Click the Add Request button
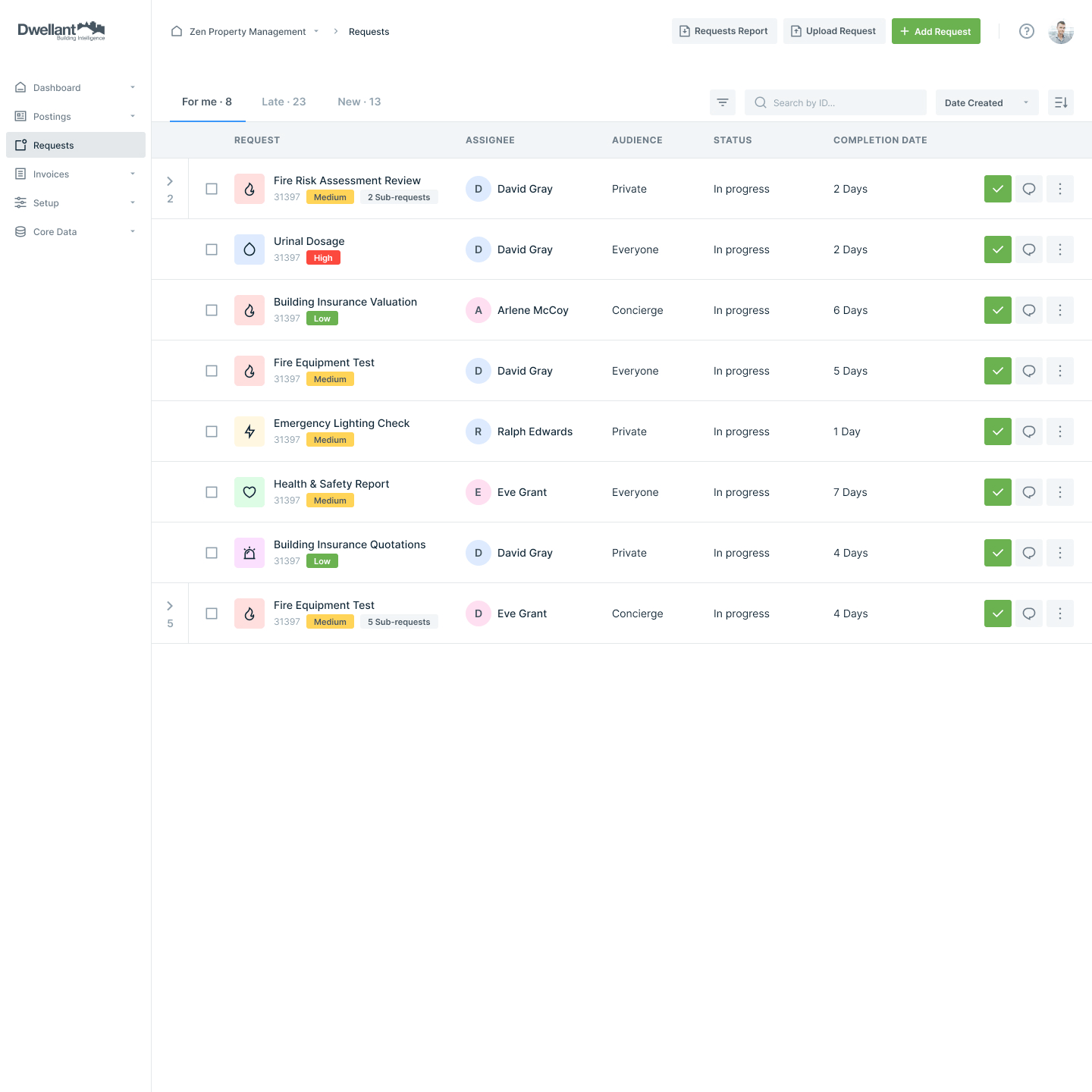This screenshot has width=1092, height=1092. [x=935, y=31]
